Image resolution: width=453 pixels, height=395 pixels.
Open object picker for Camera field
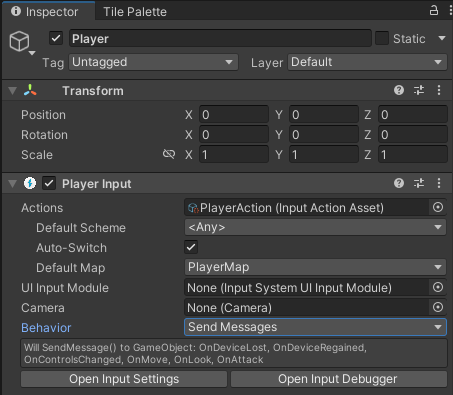438,307
